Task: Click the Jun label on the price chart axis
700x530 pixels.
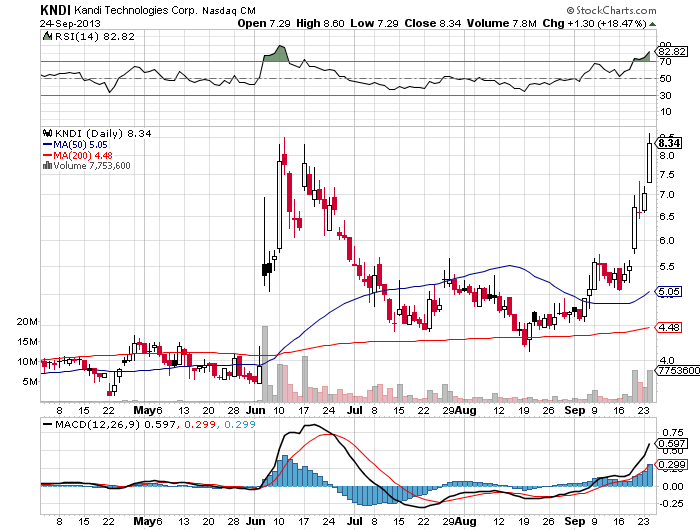Action: (x=256, y=410)
